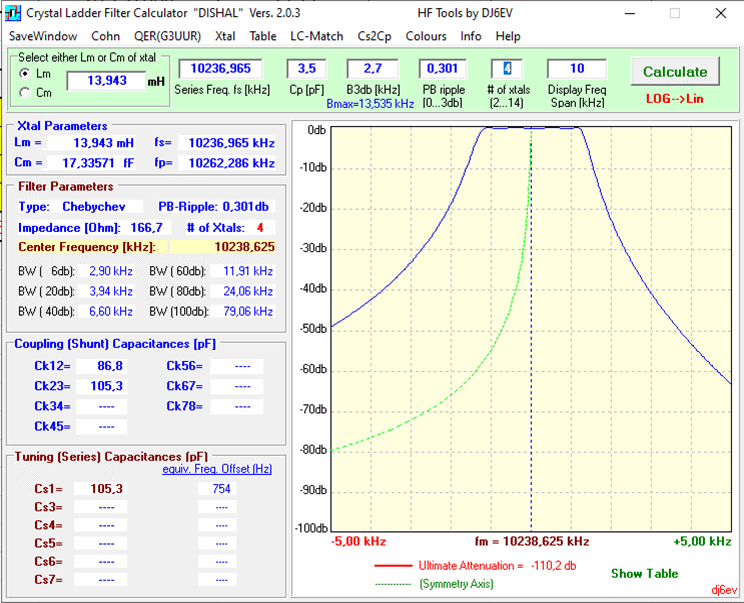Click the Type: Chebychev field

80,207
